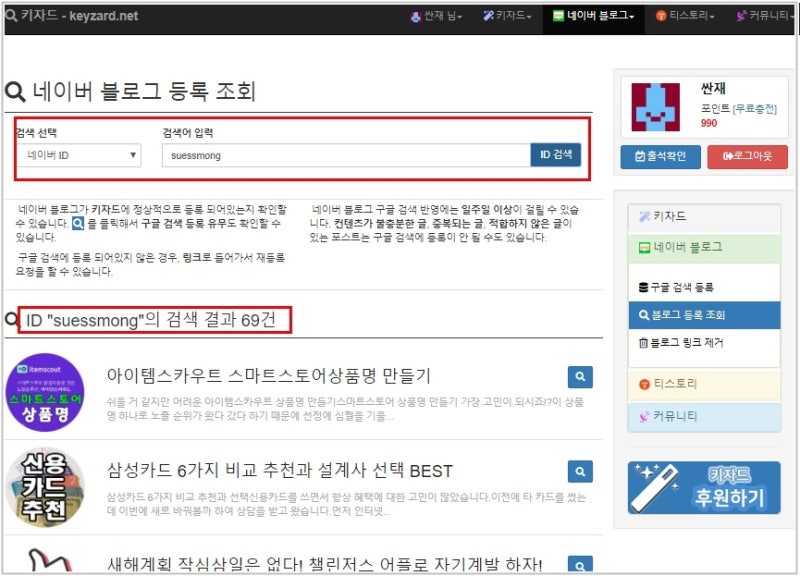Click the 커뮤니티 icon in sidebar

click(x=644, y=417)
